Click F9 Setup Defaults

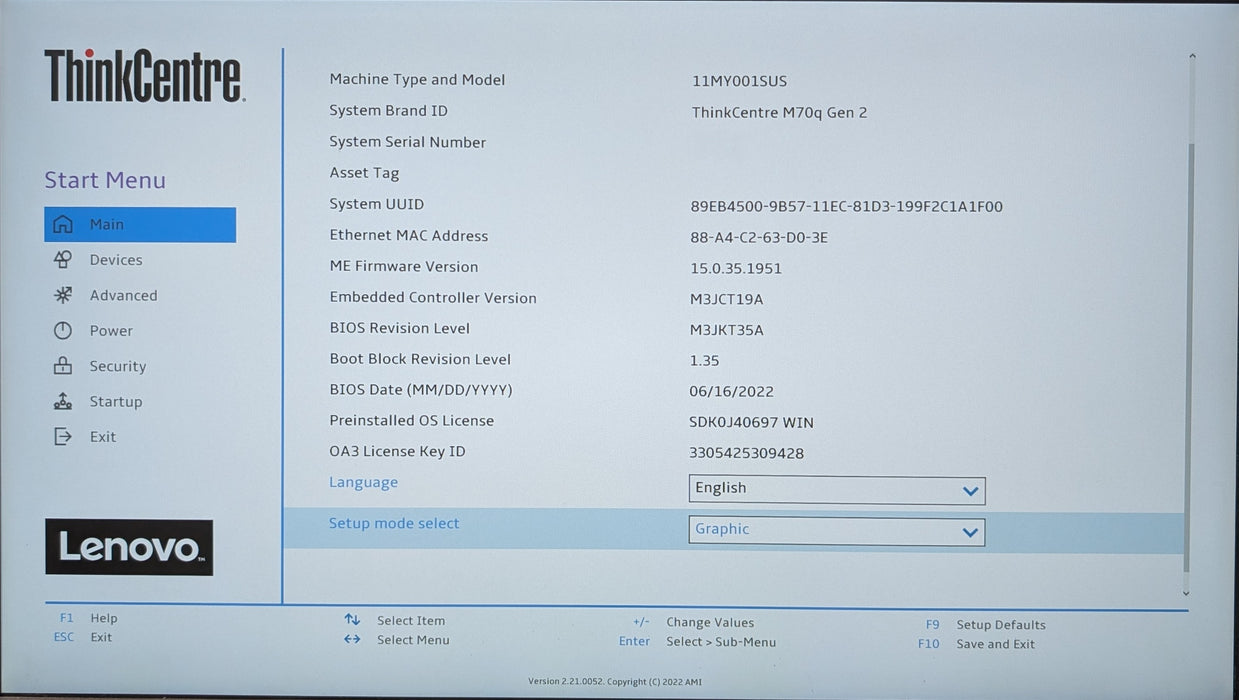(985, 625)
